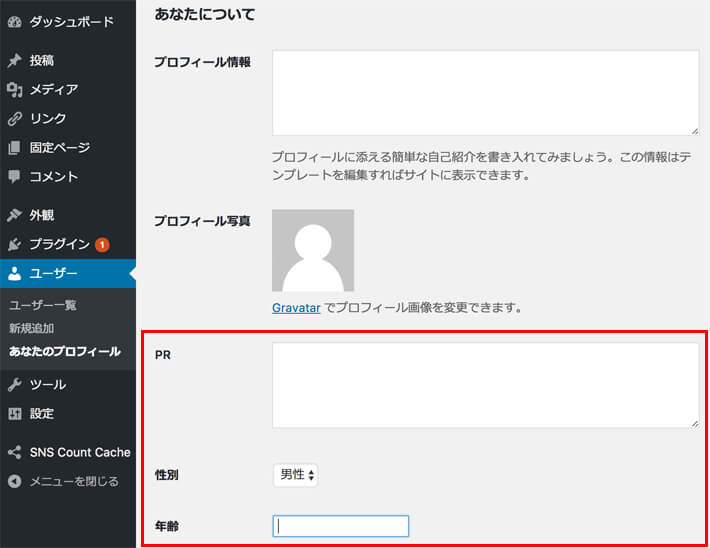Click the chain link icon for リンク
The width and height of the screenshot is (710, 548).
[x=15, y=119]
